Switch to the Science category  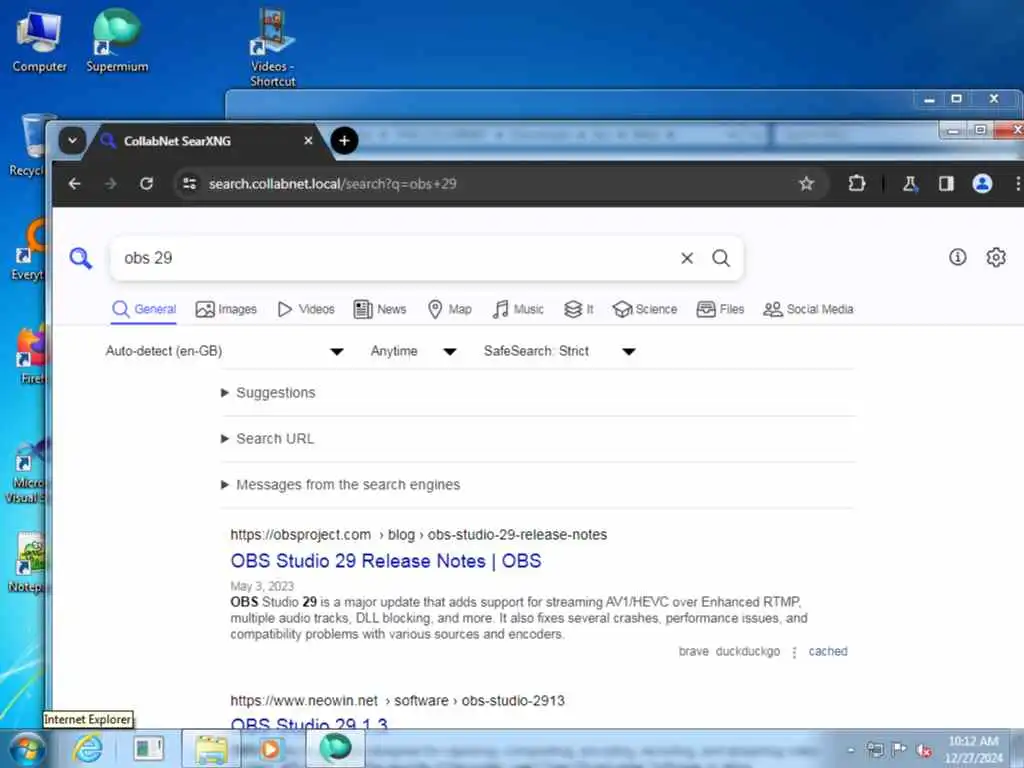click(645, 309)
